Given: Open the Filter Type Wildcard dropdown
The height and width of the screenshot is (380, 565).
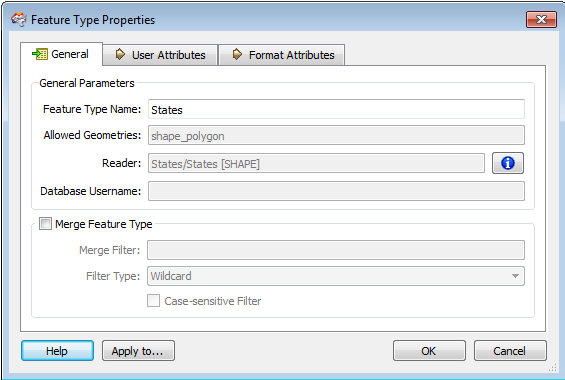Looking at the screenshot, I should (336, 276).
